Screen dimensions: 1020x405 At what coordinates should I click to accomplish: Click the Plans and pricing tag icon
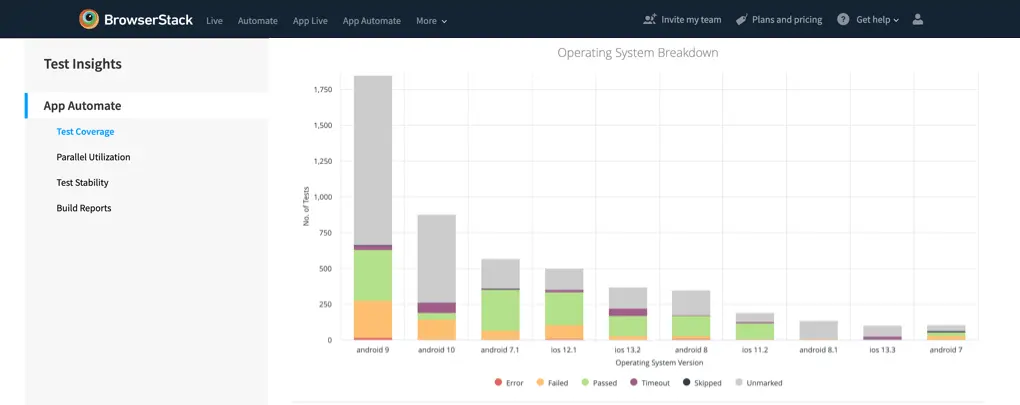click(x=742, y=20)
